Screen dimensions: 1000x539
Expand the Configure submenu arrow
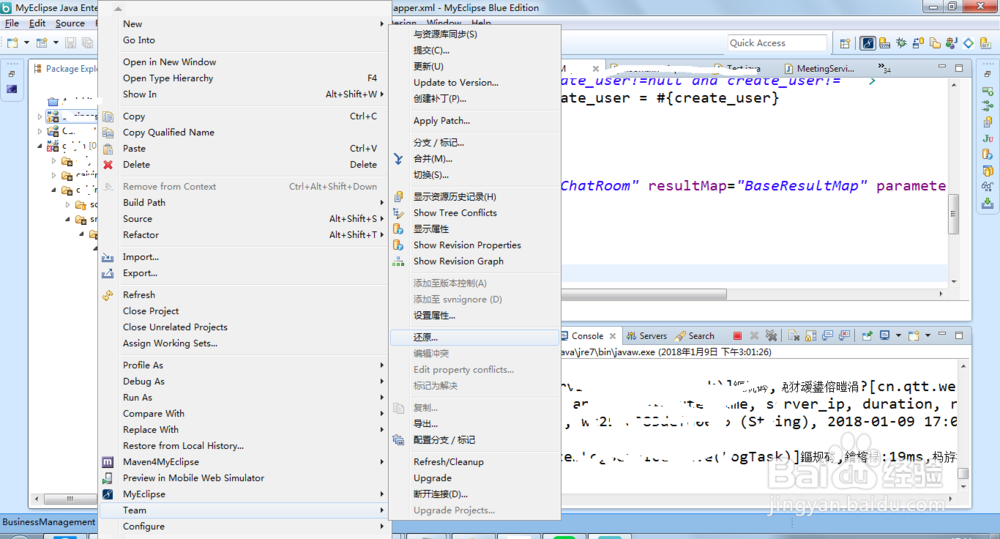coord(382,527)
